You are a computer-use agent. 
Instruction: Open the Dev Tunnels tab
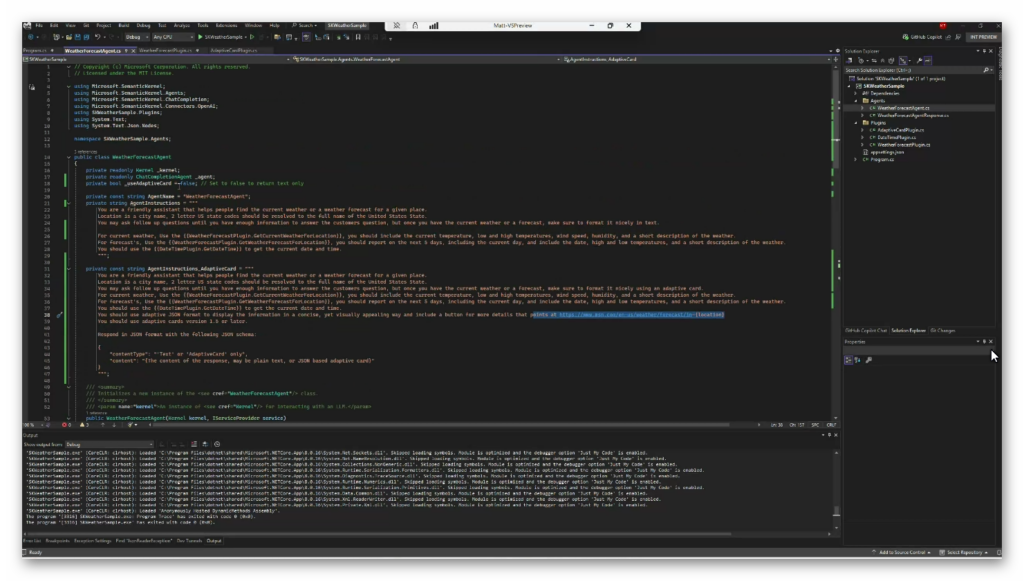click(189, 541)
